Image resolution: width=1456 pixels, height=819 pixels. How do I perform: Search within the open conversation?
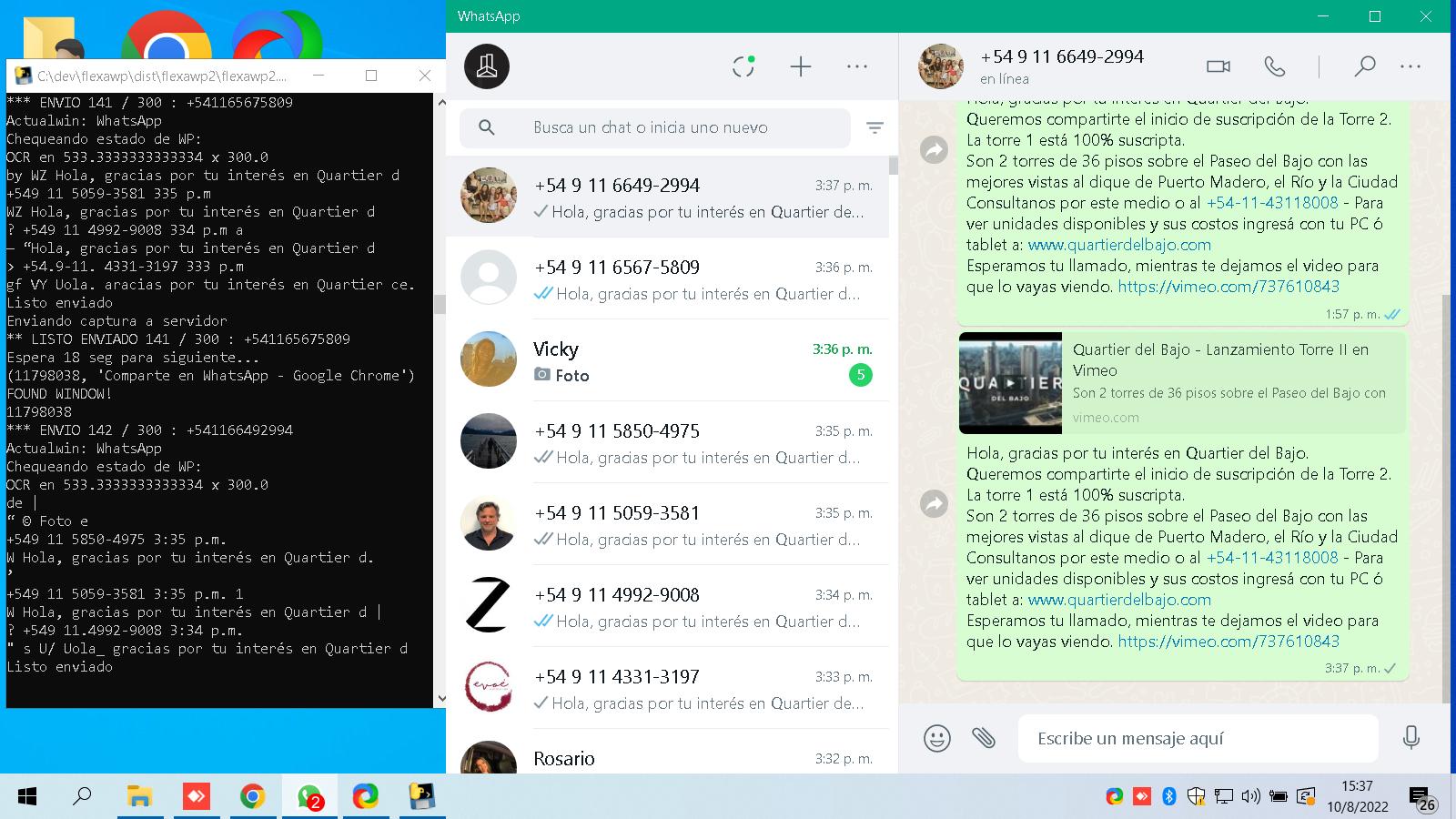pos(1364,66)
